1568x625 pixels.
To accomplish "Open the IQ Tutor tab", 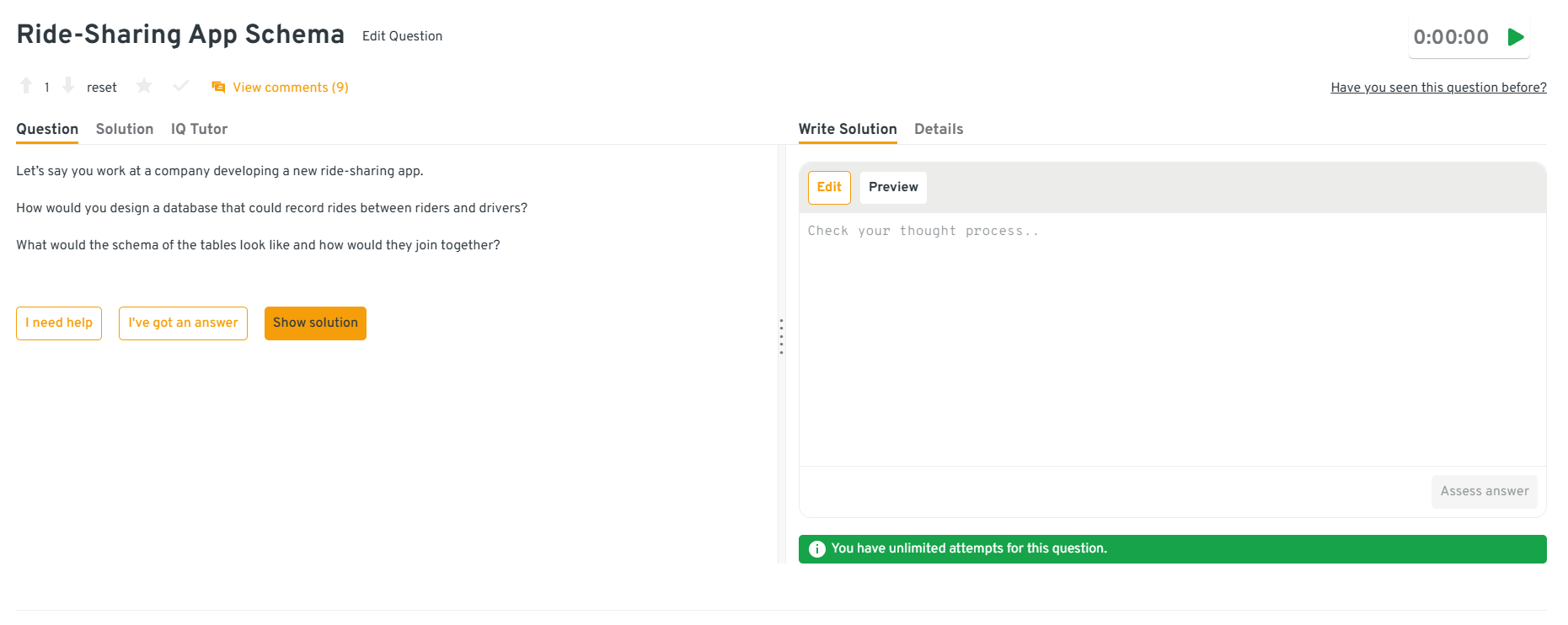I will 199,129.
